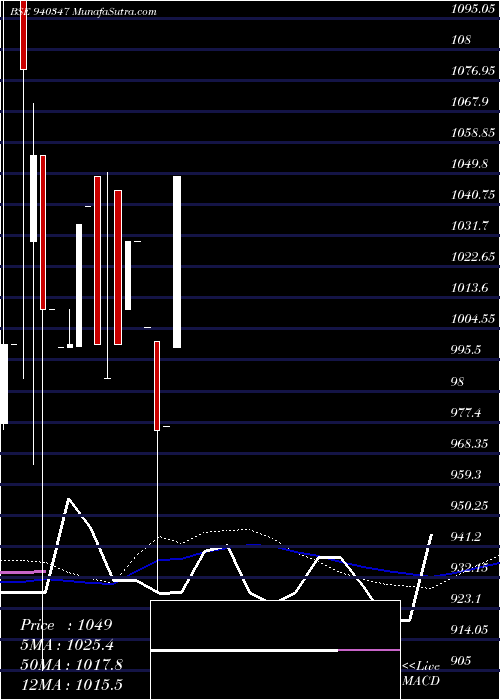
Task: Click the MACD inset panel
Action: coord(275,650)
